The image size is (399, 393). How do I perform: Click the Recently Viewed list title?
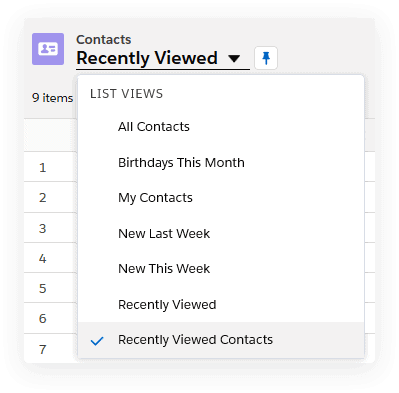click(x=147, y=58)
